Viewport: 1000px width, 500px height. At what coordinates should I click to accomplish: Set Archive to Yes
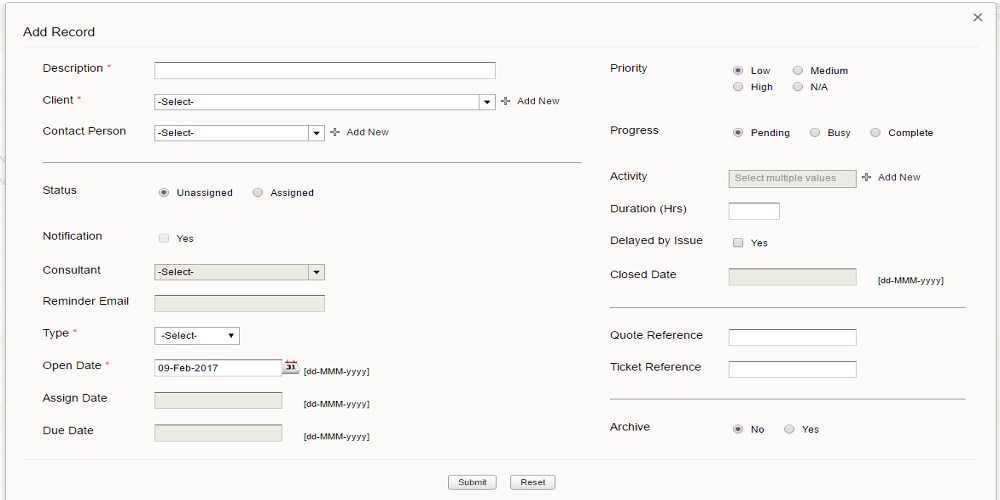[x=789, y=429]
